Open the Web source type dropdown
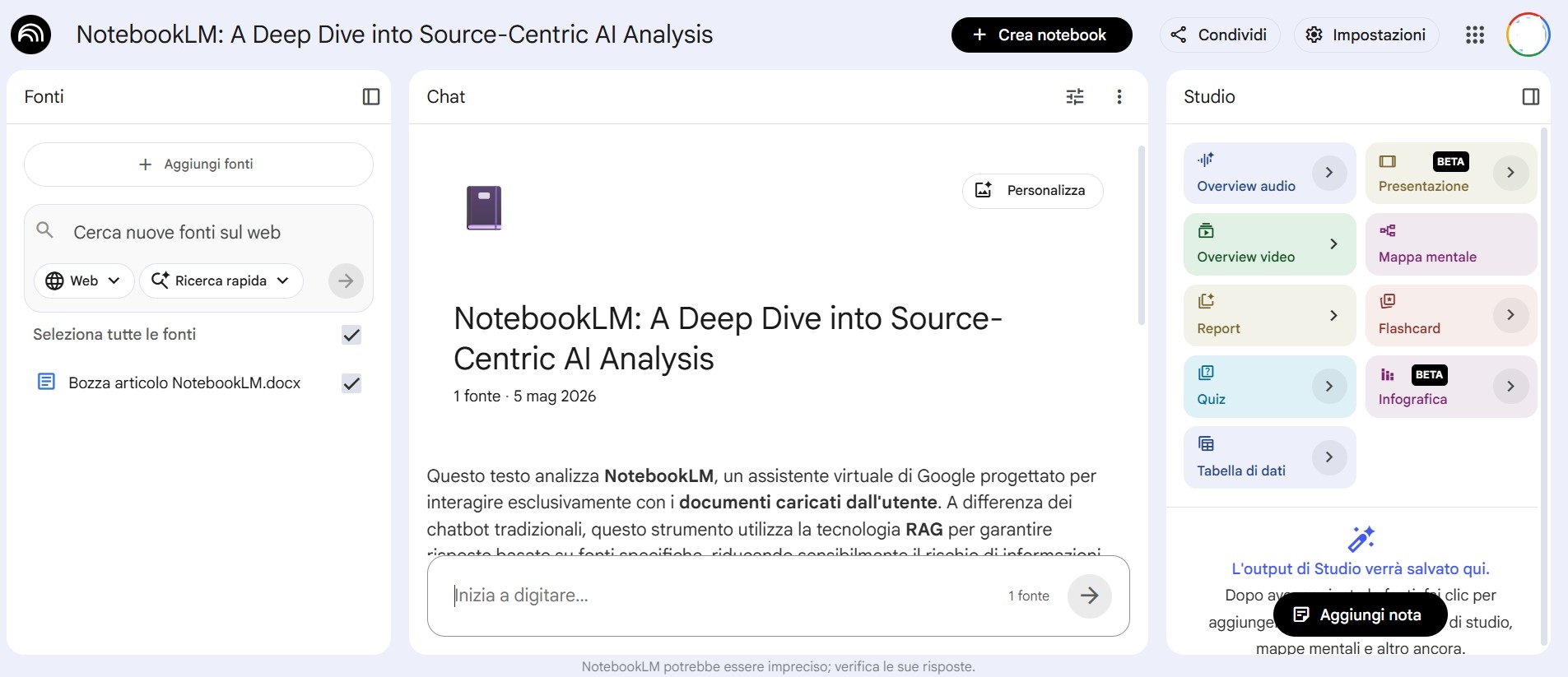This screenshot has width=1568, height=677. point(84,281)
